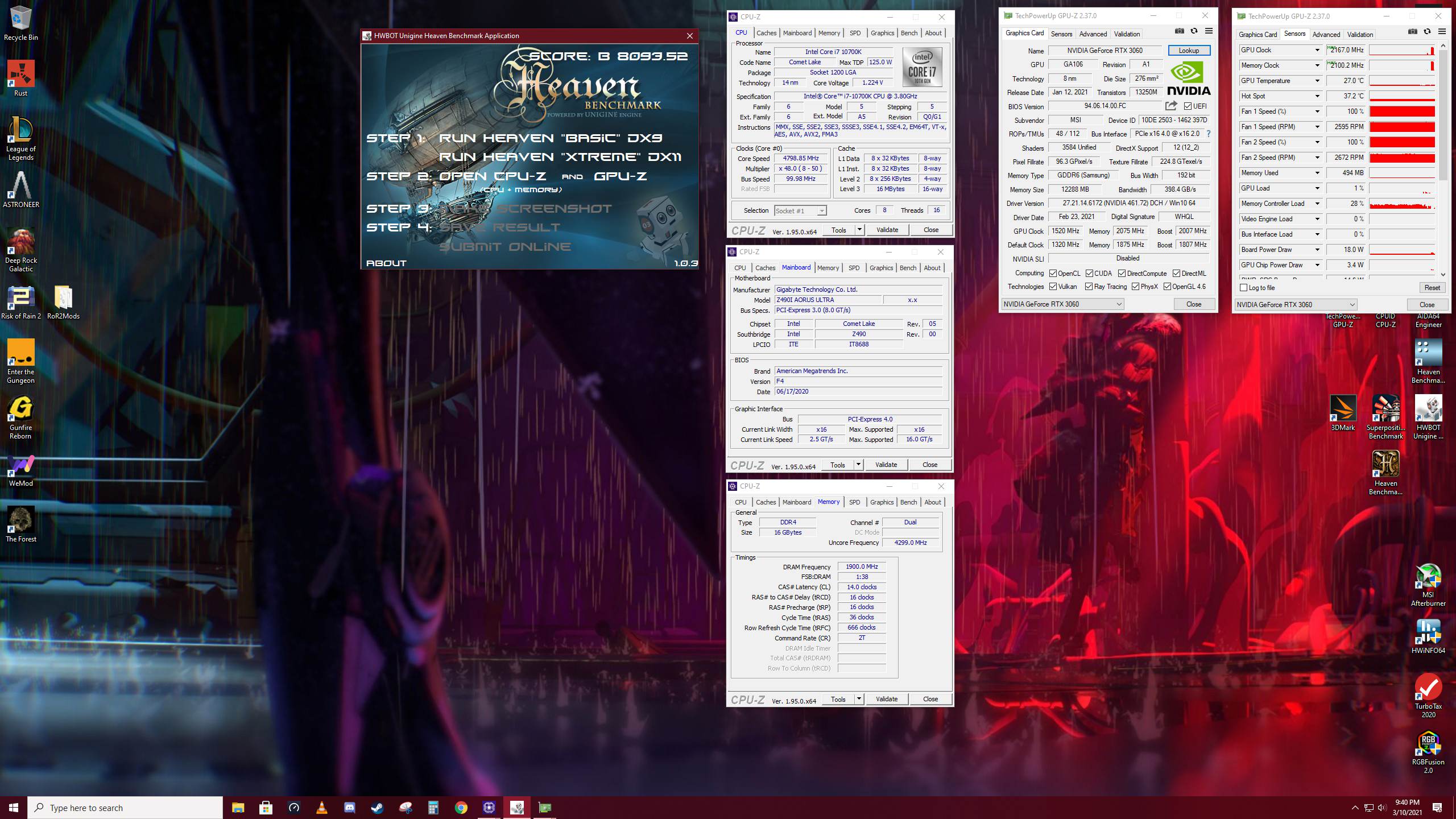This screenshot has width=1456, height=819.
Task: Open League of Legends desktop shortcut
Action: 20,138
